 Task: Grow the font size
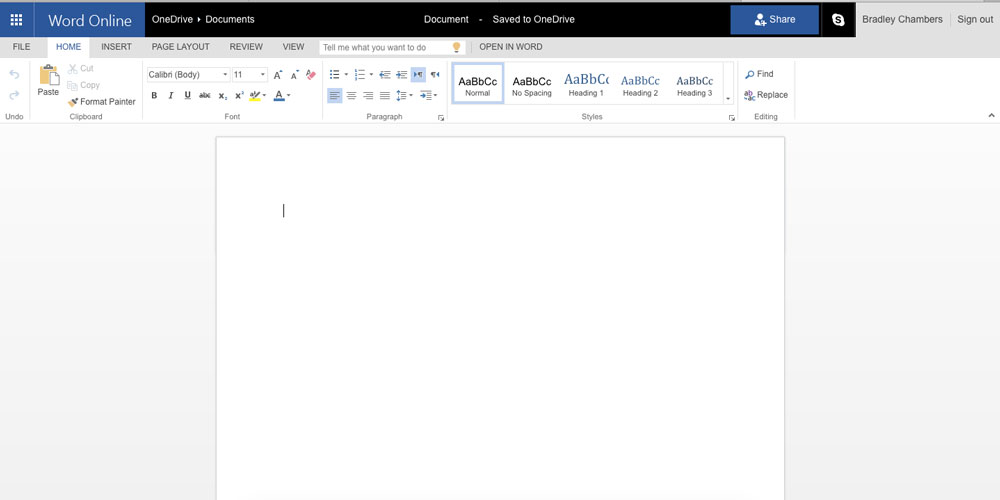point(278,75)
